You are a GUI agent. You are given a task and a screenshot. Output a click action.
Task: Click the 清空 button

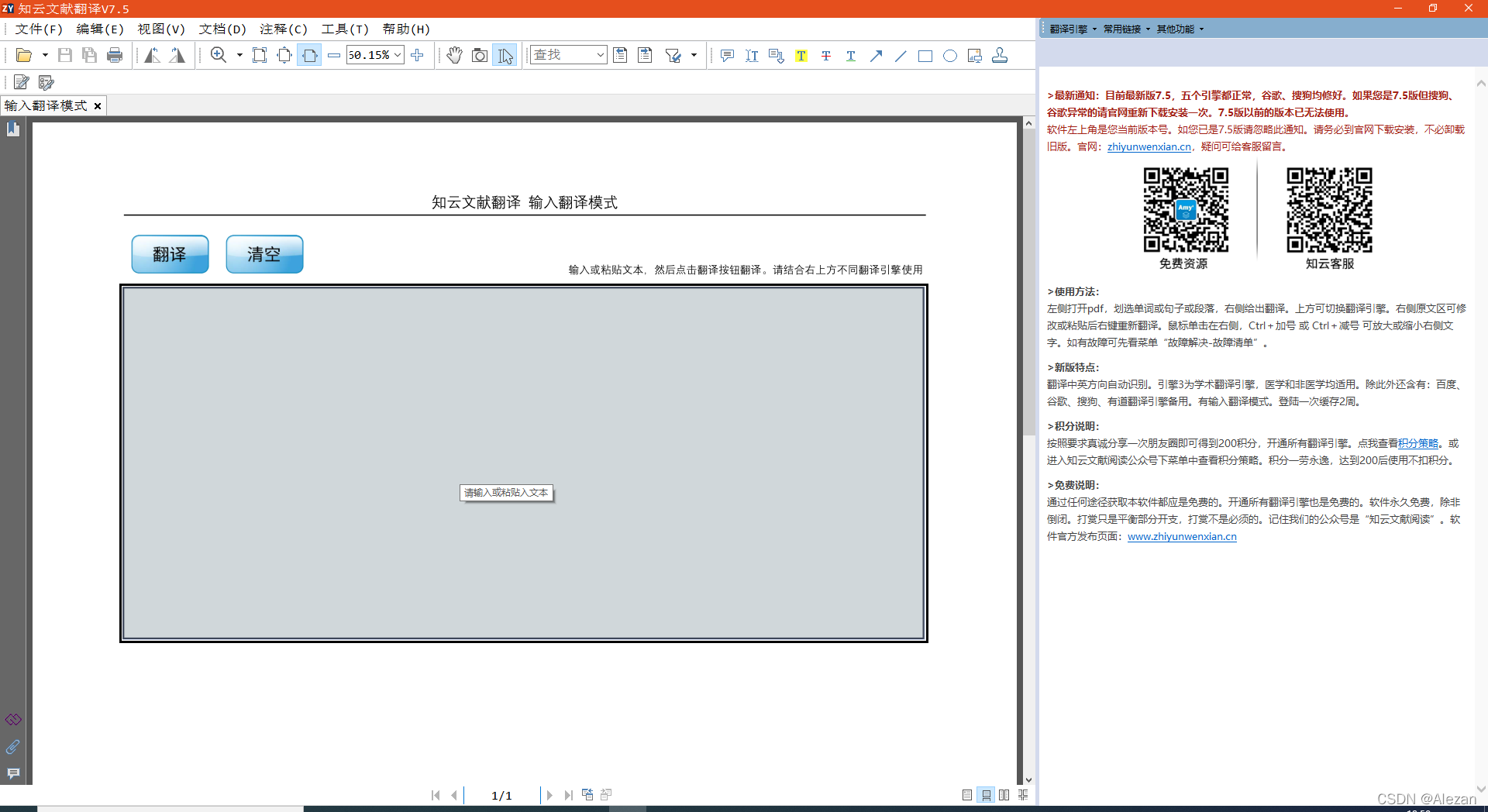264,254
